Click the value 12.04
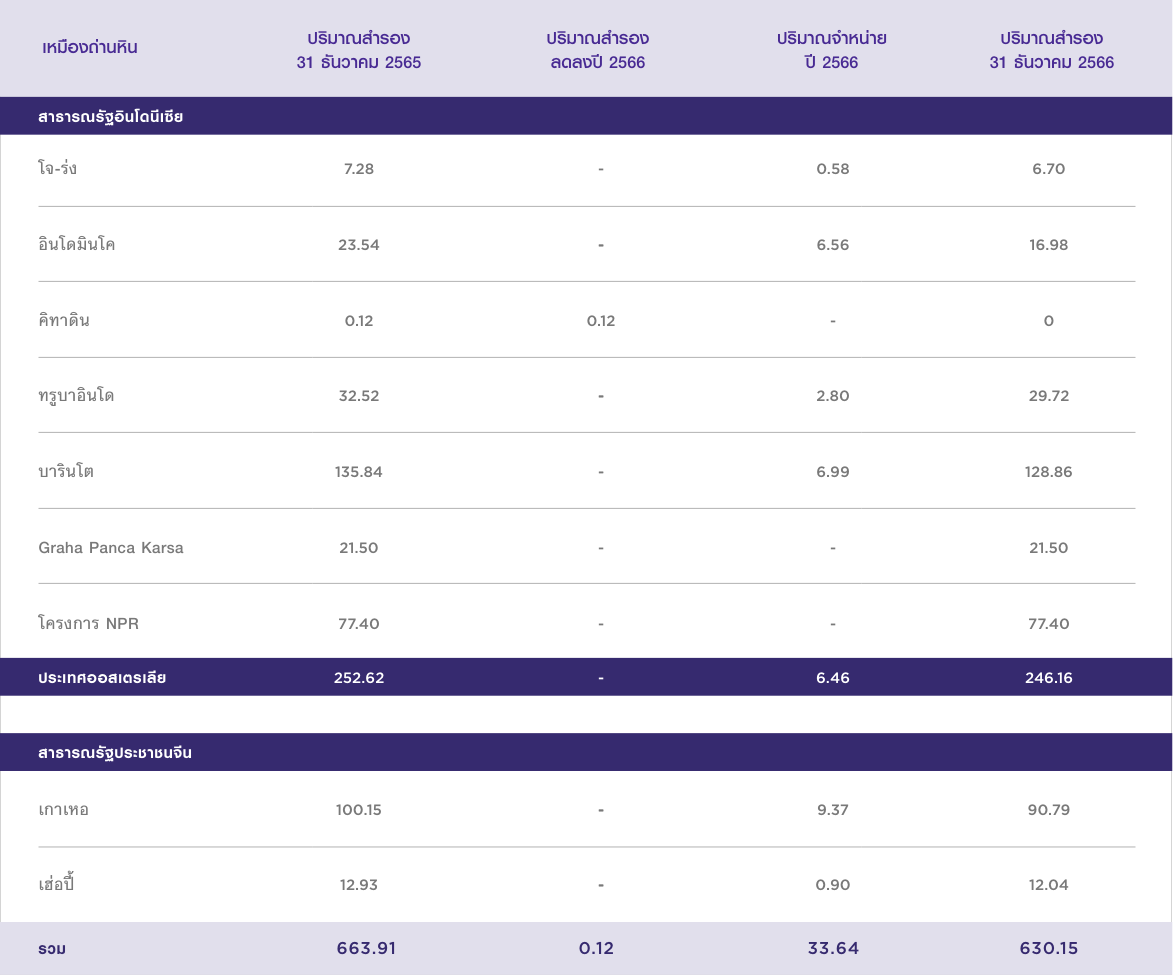Image resolution: width=1173 pixels, height=975 pixels. (1049, 885)
